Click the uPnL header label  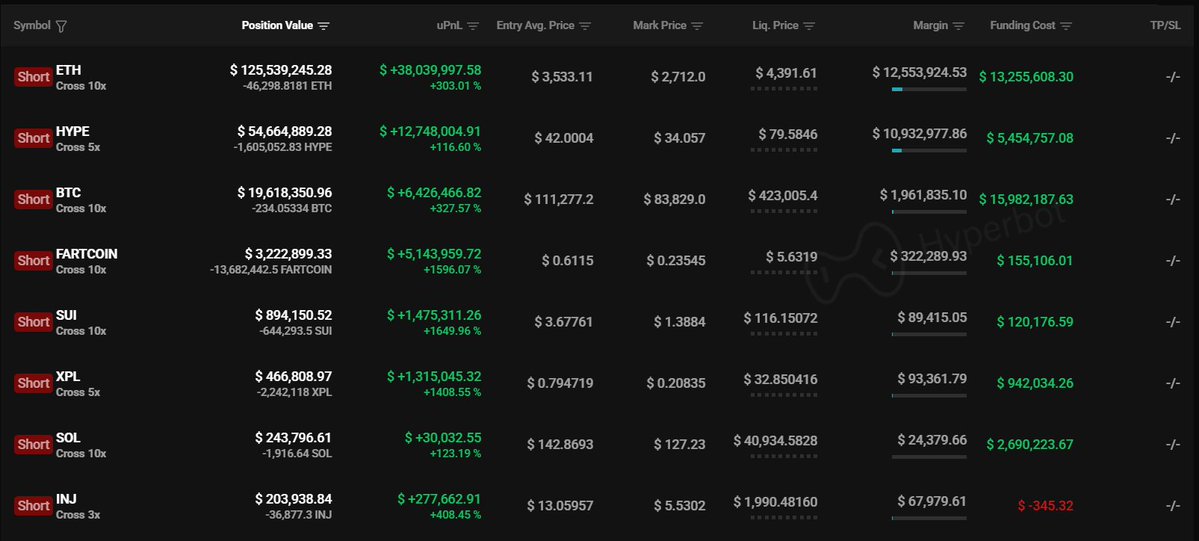(450, 25)
